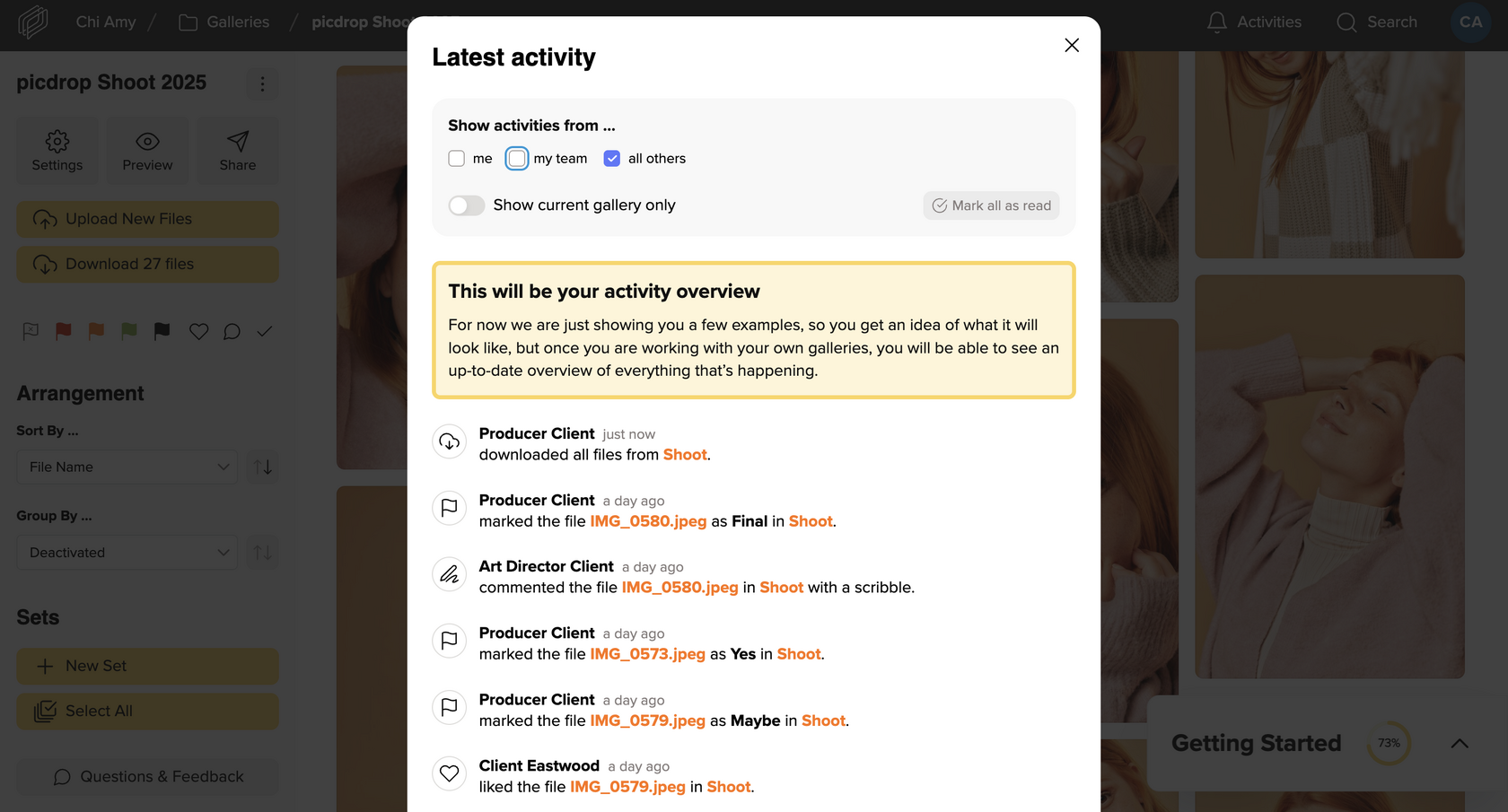
Task: Reverse sort order next to File Name
Action: click(263, 467)
